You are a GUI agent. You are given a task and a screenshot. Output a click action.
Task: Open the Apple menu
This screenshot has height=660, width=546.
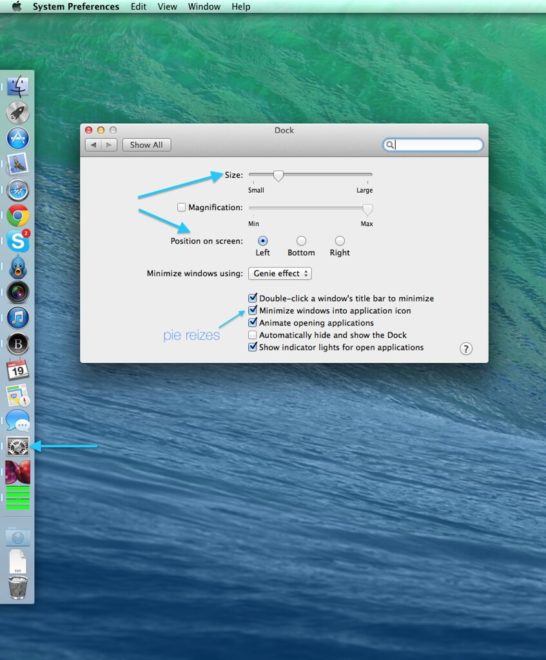[16, 6]
